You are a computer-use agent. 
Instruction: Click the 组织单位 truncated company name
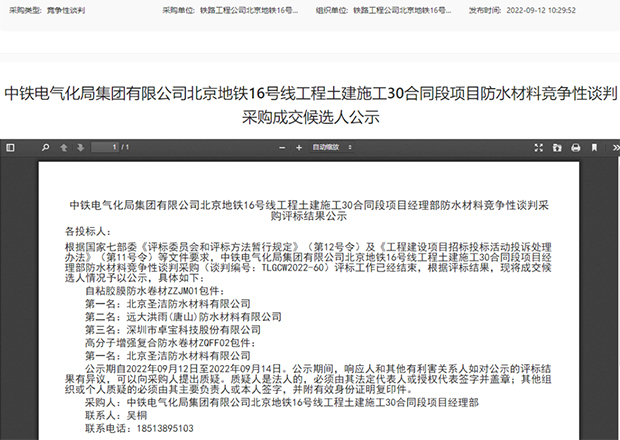coord(402,10)
